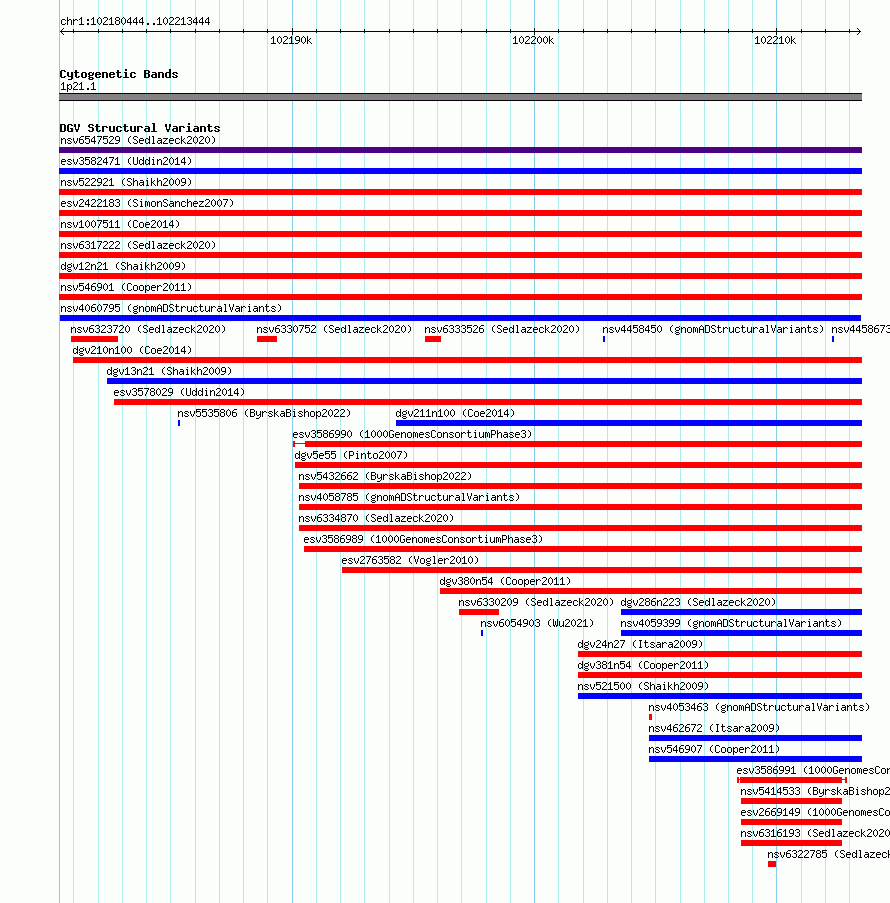This screenshot has width=890, height=903.
Task: Click the nsv6547529 (Sedlazeck2020) variant label
Action: coord(138,140)
